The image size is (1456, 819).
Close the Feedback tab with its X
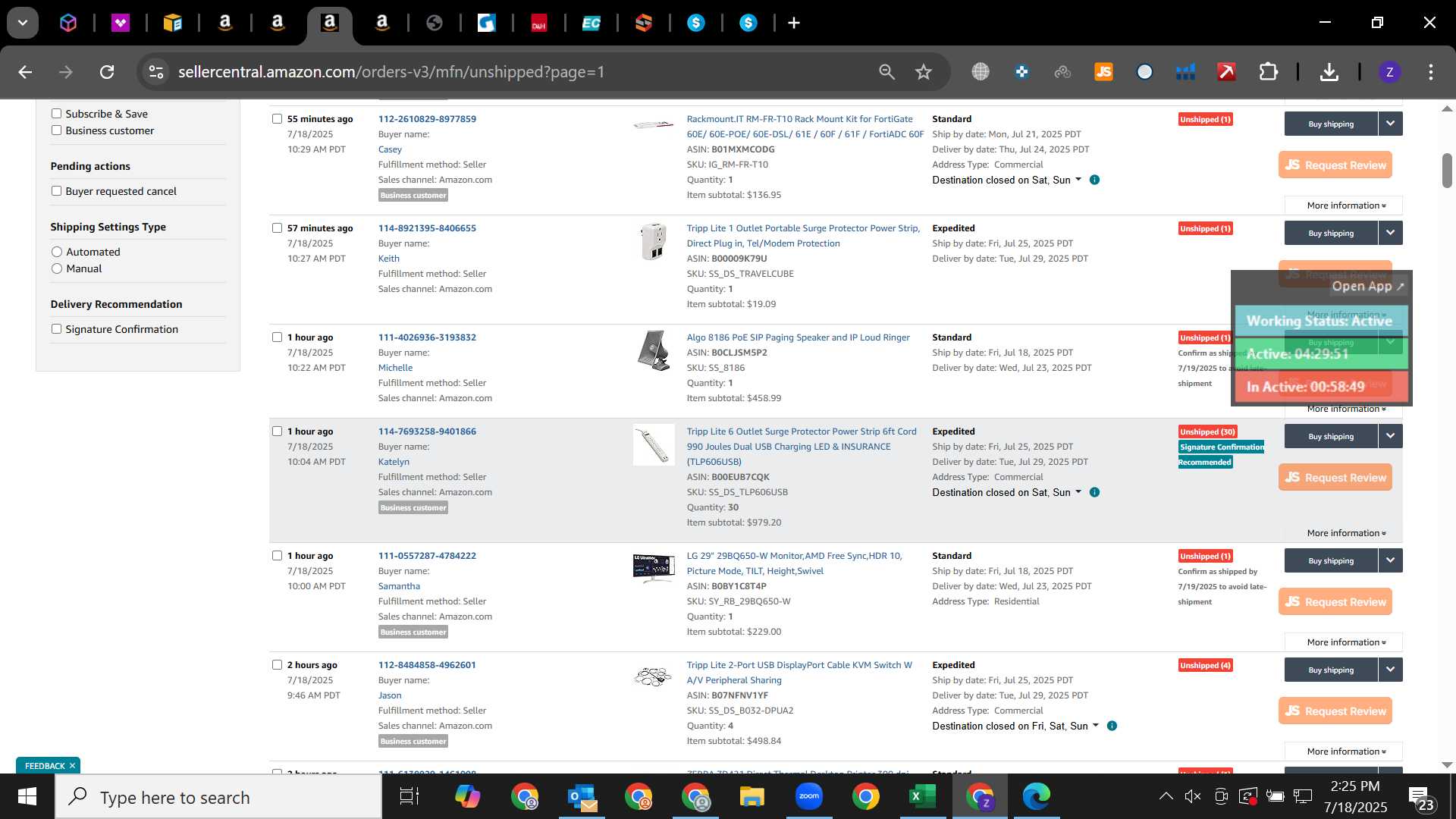tap(72, 766)
